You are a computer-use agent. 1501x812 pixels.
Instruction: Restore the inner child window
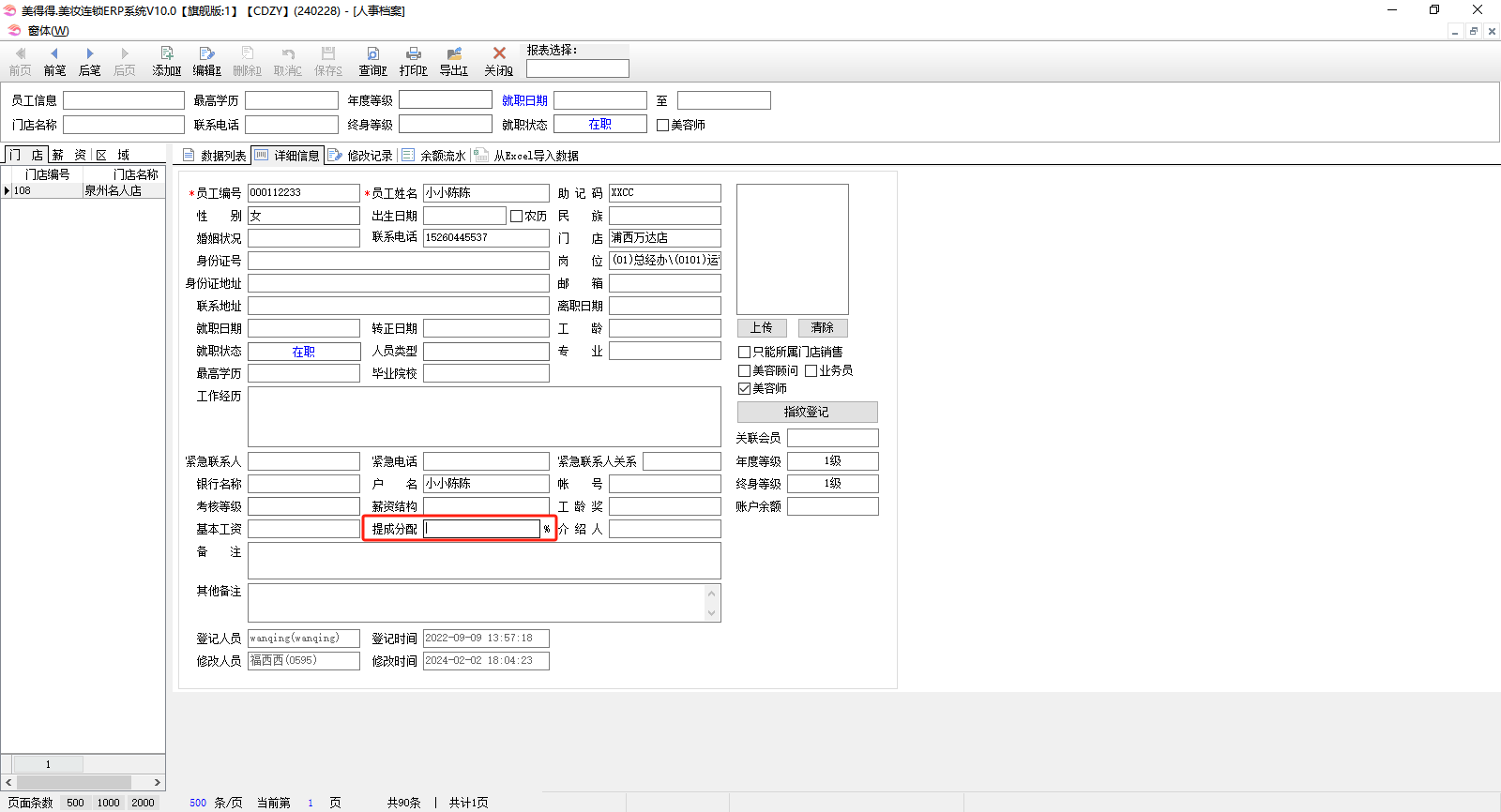1473,31
